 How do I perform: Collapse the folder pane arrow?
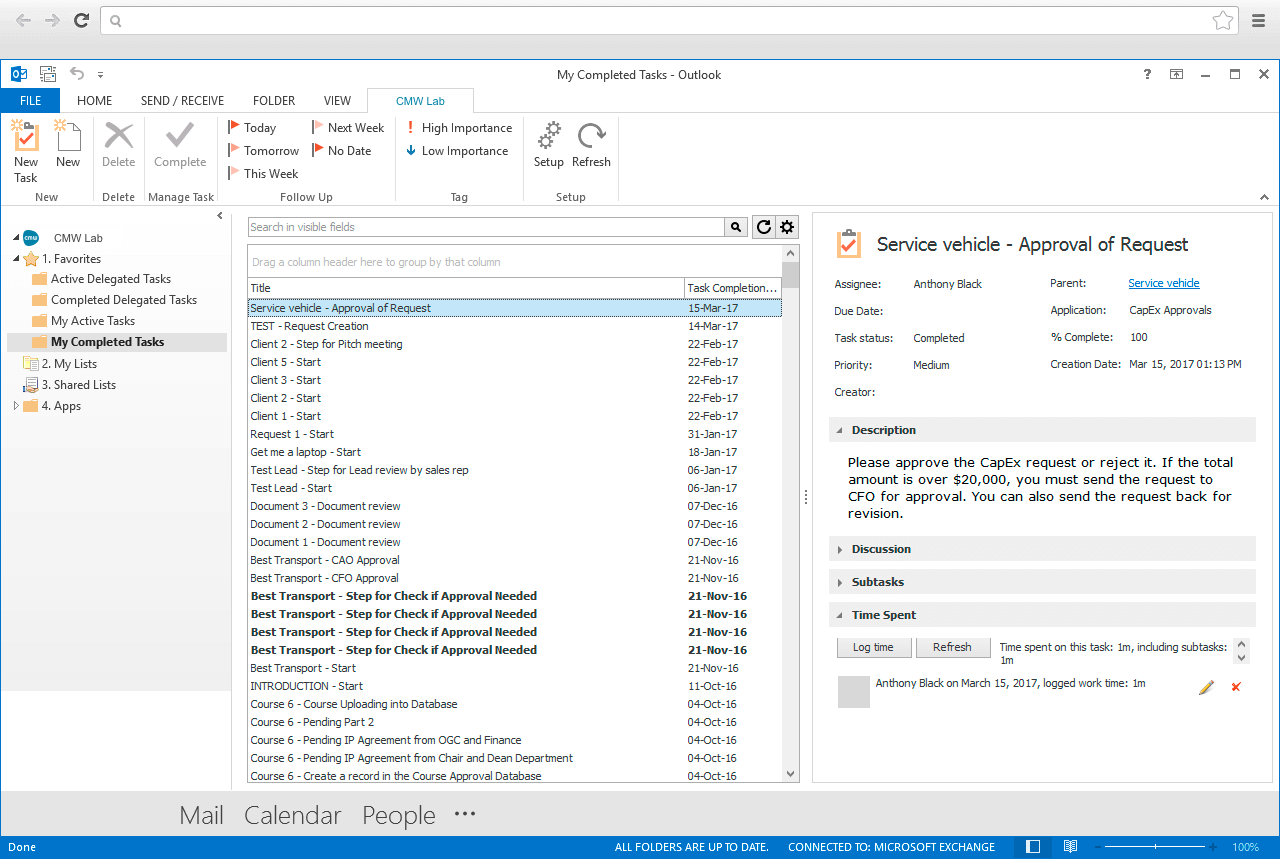pos(220,216)
